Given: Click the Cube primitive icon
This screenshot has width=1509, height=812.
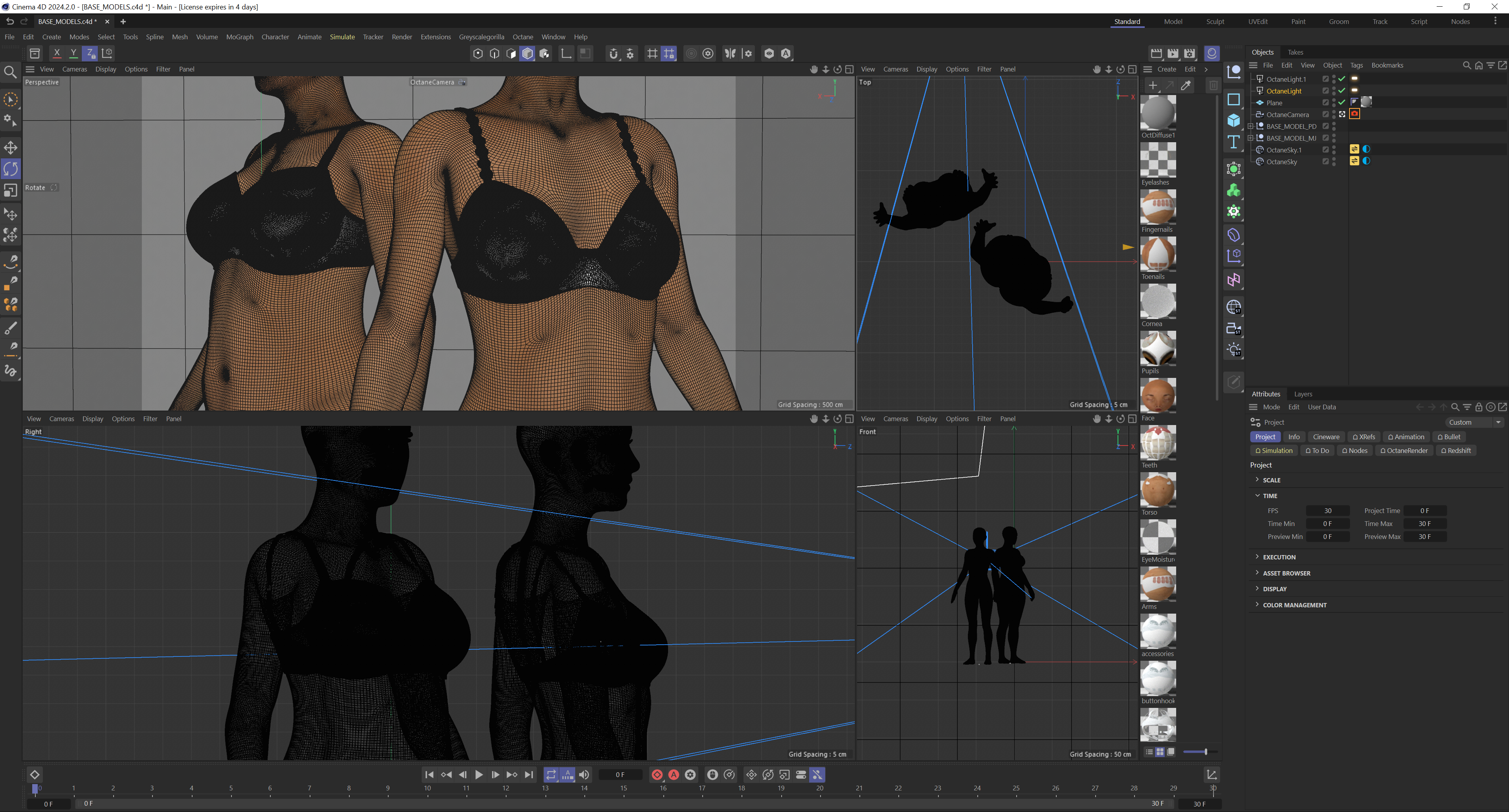Looking at the screenshot, I should [1234, 121].
